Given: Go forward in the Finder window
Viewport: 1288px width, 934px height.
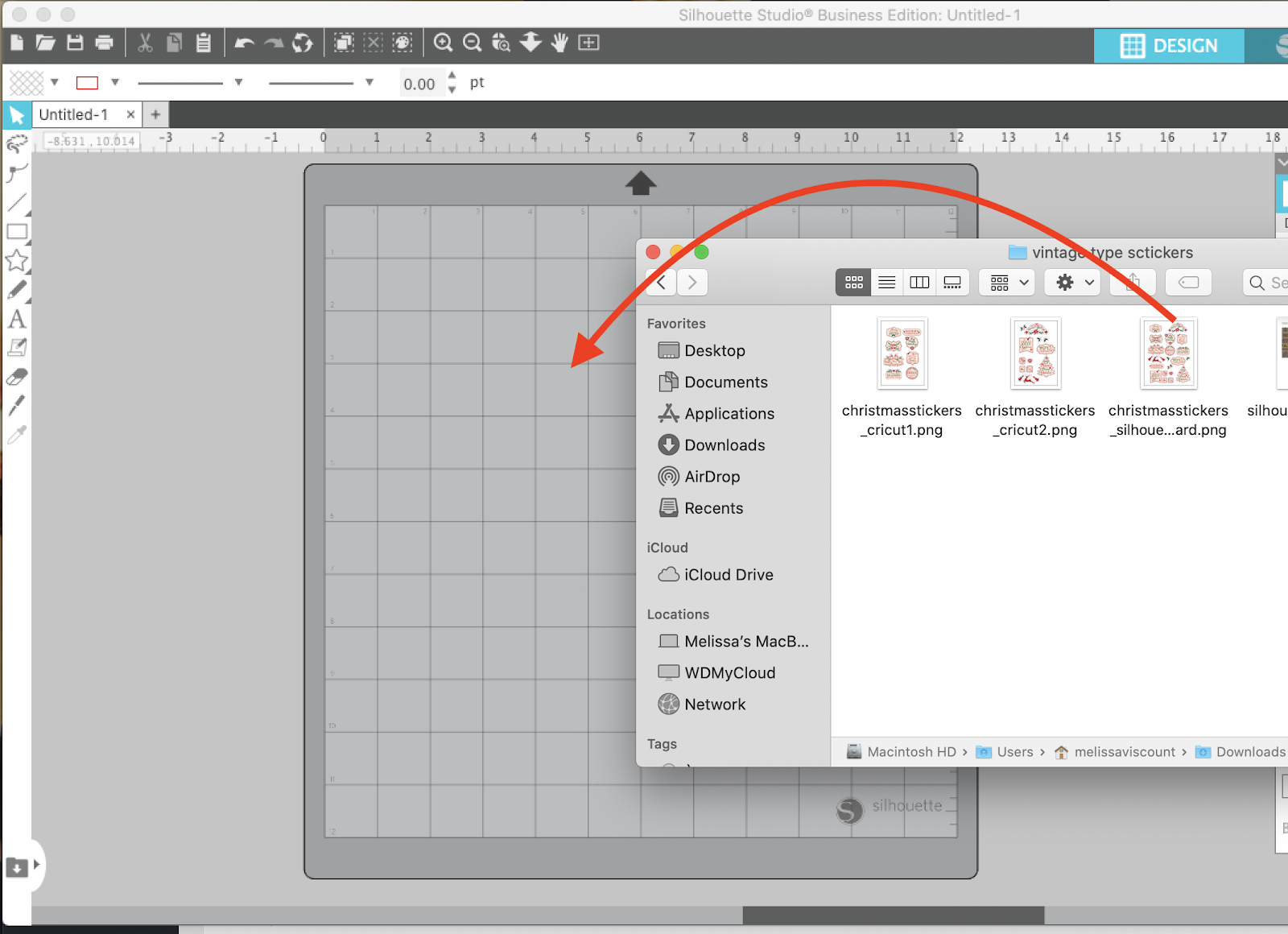Looking at the screenshot, I should pos(692,282).
